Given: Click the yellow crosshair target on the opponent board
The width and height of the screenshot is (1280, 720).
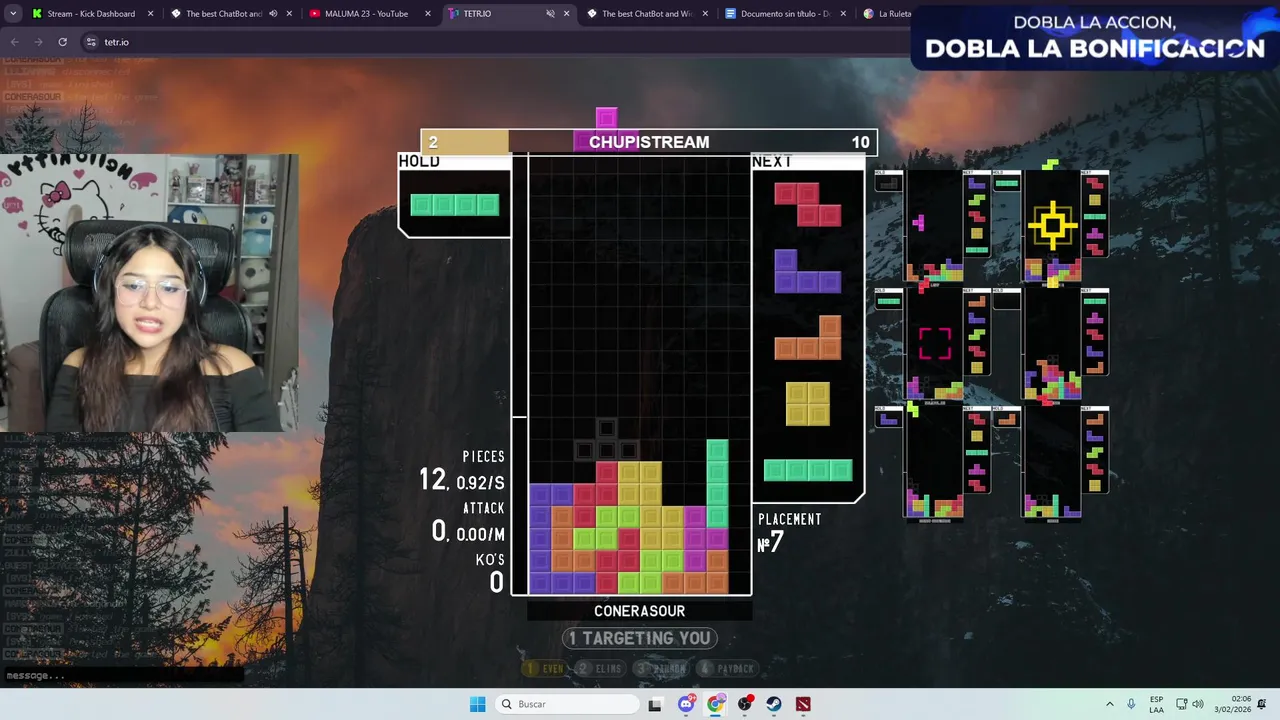Looking at the screenshot, I should 1052,226.
